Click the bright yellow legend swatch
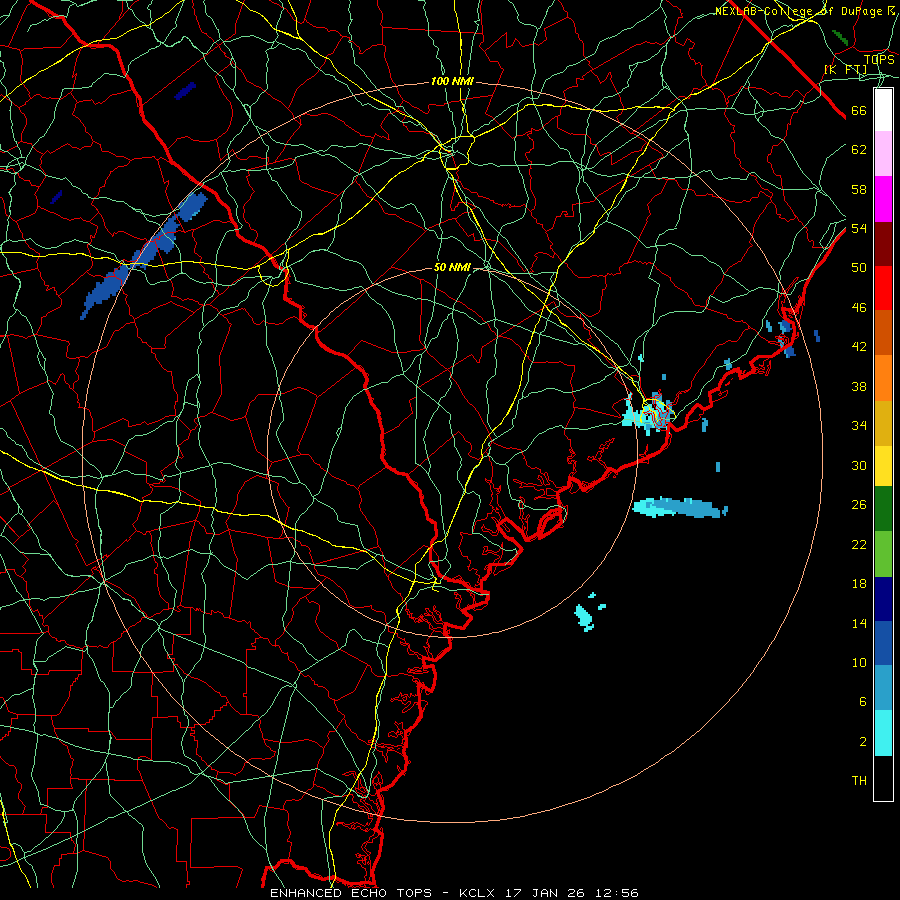 click(883, 466)
